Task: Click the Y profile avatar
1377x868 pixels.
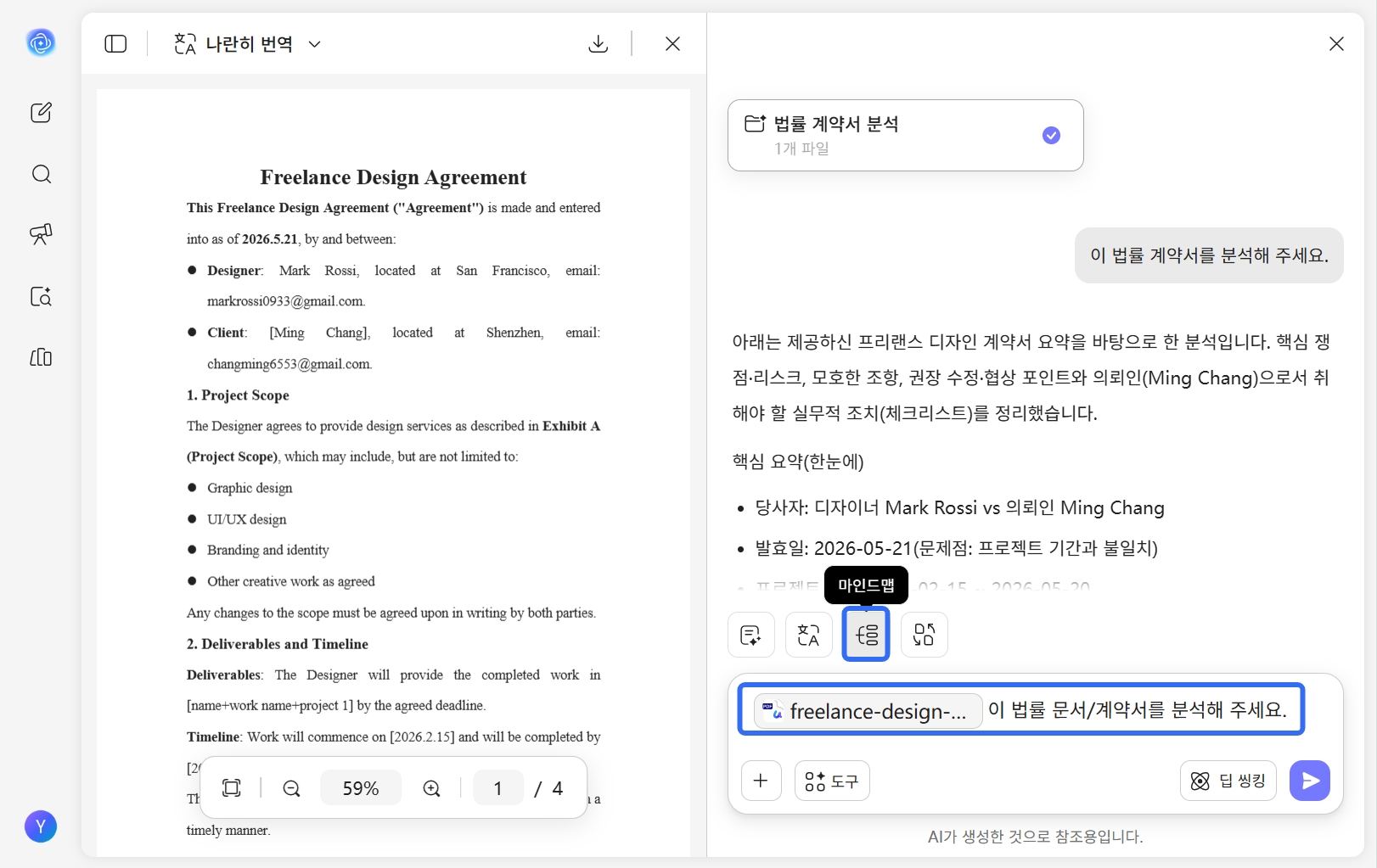Action: pos(41,826)
